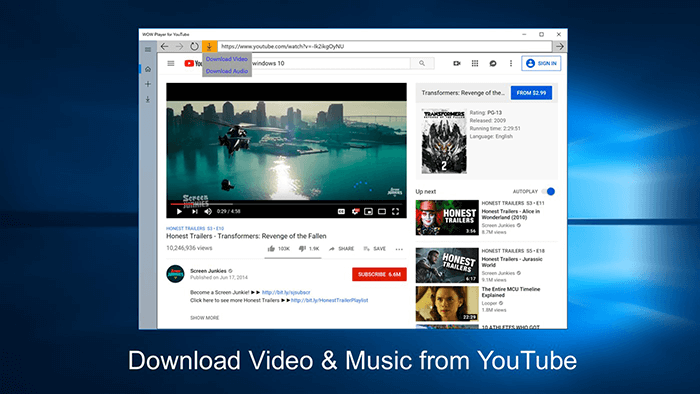Click SAVE under the video
Screen dimensions: 700x394
pos(375,249)
